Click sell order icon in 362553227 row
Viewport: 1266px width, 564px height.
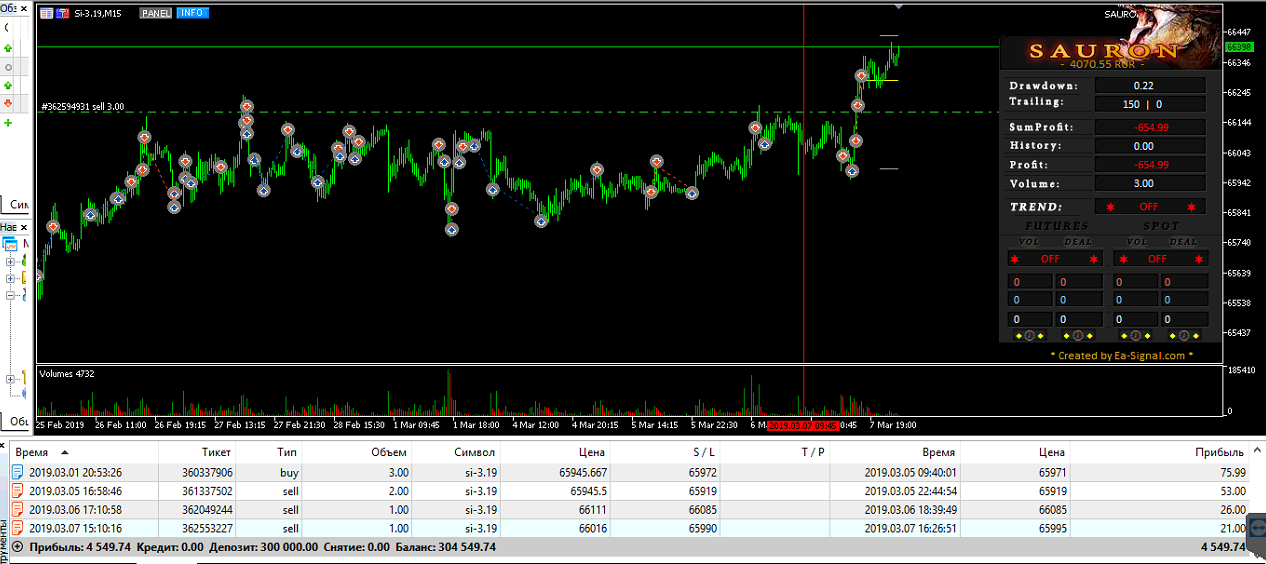17,528
